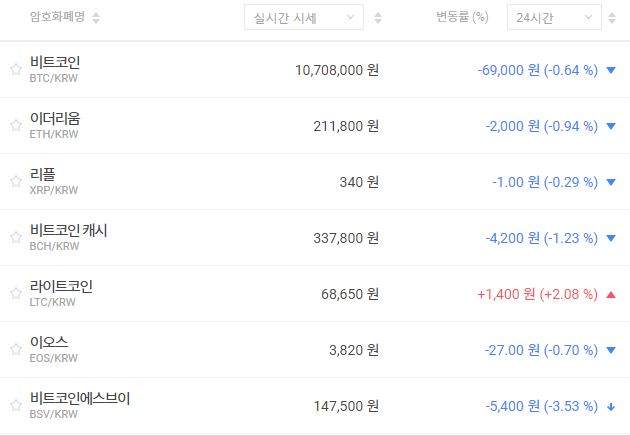Click the star beside Bitcoin Cash

[x=15, y=238]
